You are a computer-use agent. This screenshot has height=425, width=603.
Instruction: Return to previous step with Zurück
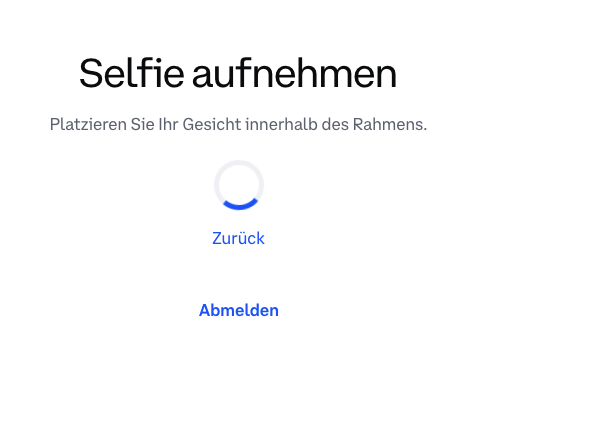(x=238, y=238)
